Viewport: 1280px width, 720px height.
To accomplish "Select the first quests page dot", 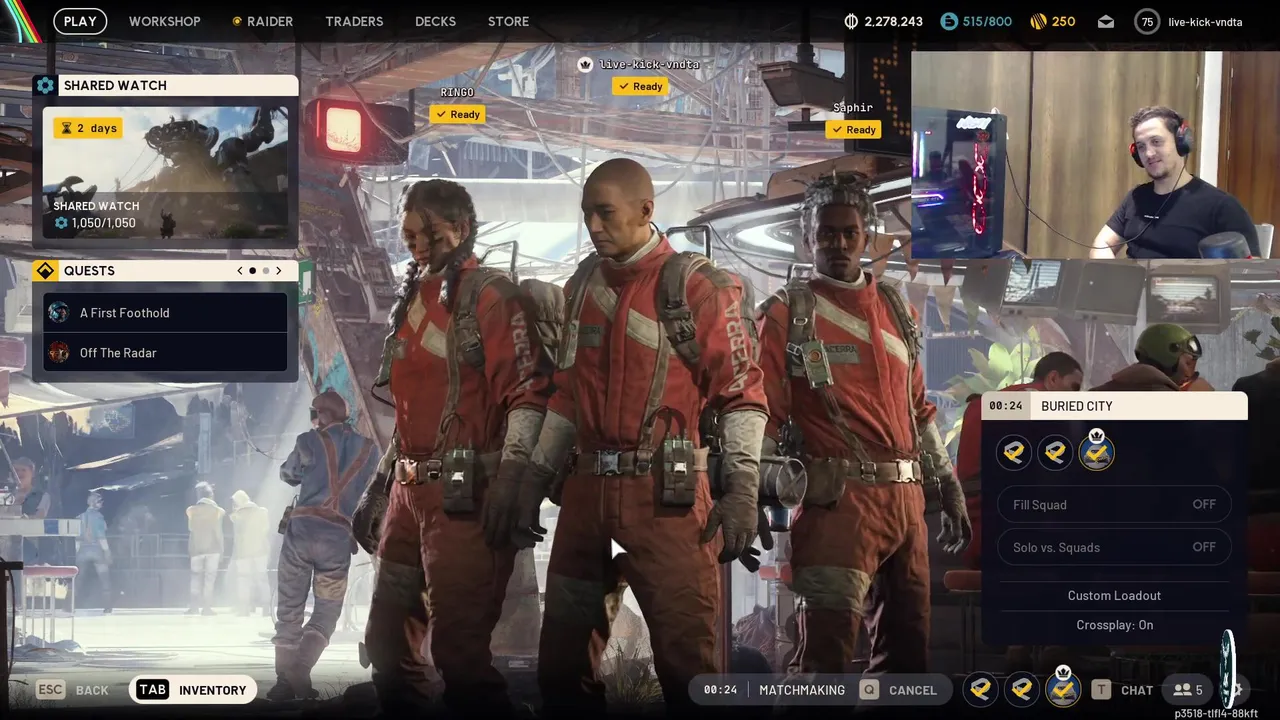I will (x=252, y=271).
